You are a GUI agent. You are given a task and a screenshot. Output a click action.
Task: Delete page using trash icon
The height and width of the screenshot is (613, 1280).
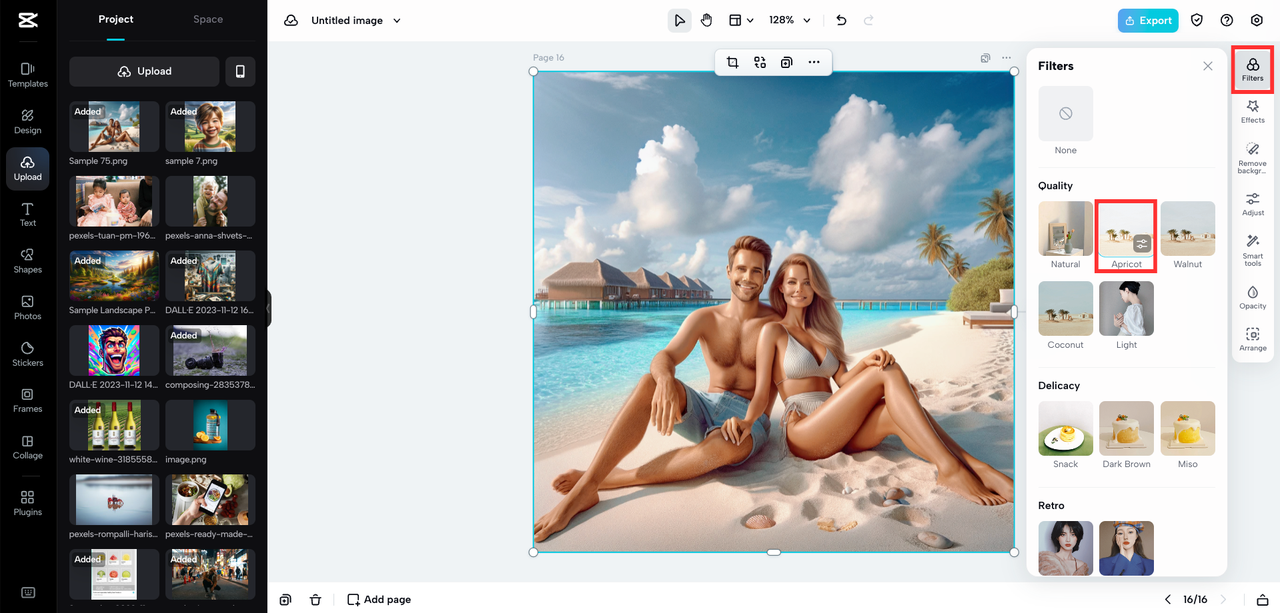click(x=316, y=599)
